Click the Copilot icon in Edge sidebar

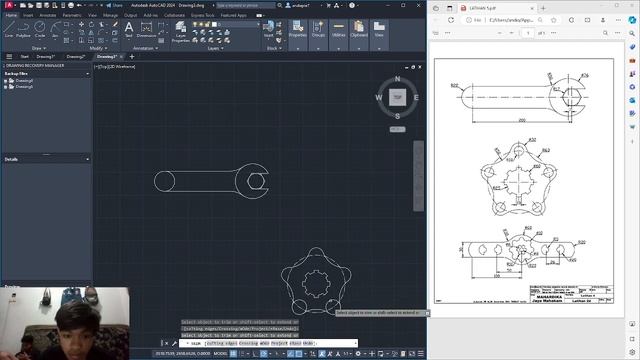[632, 20]
